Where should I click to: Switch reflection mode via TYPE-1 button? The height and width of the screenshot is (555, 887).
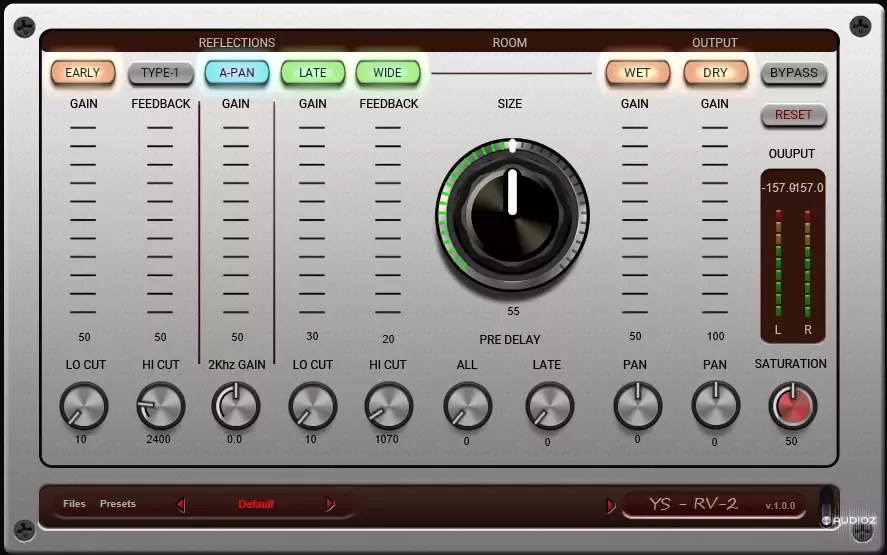(160, 73)
